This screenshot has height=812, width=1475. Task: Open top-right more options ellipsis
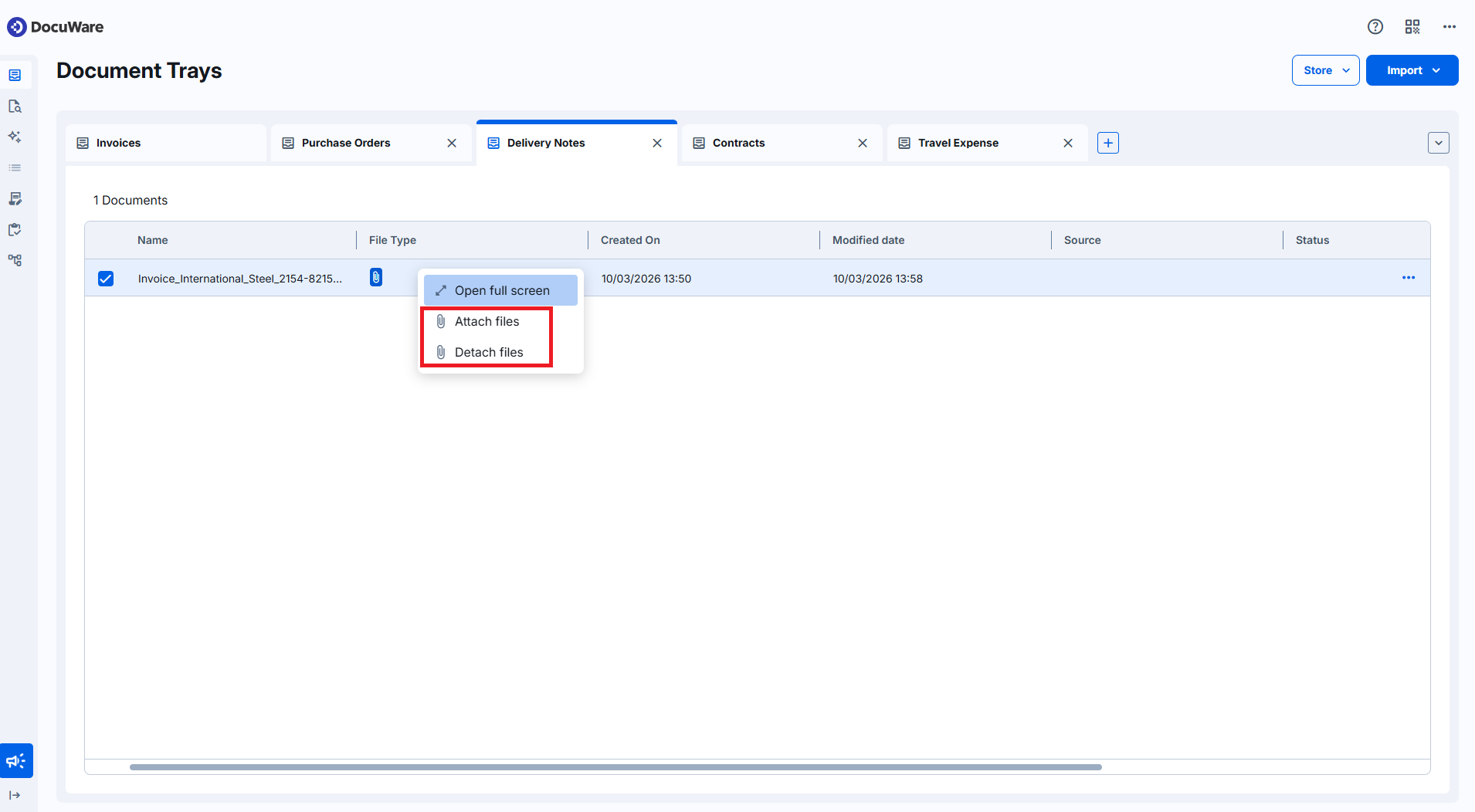tap(1450, 27)
